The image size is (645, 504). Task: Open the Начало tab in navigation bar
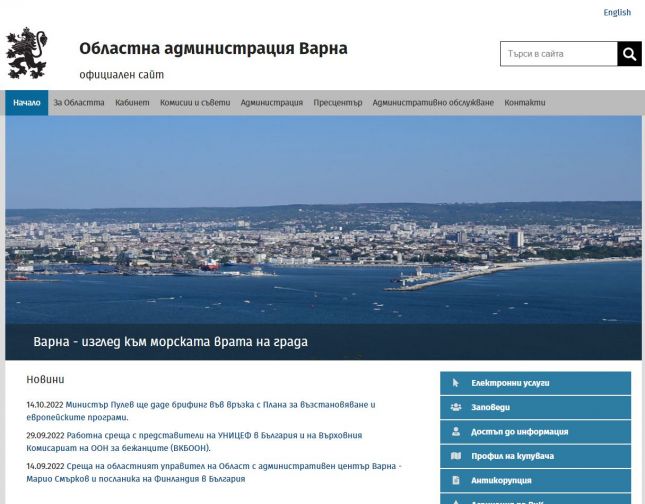point(26,103)
